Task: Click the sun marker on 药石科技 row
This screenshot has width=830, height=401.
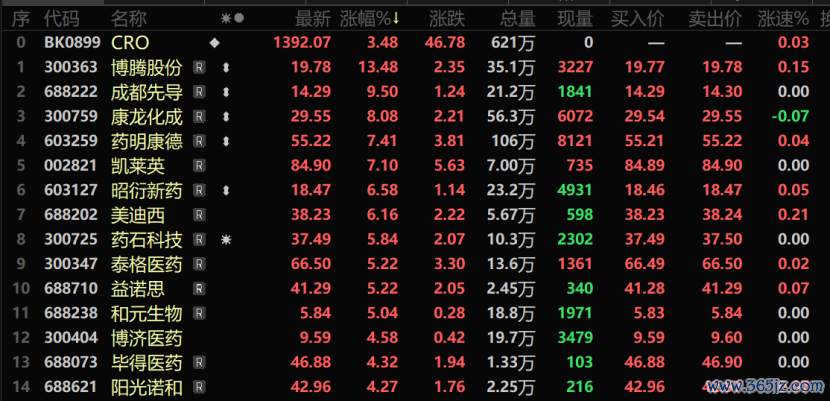Action: coord(226,240)
